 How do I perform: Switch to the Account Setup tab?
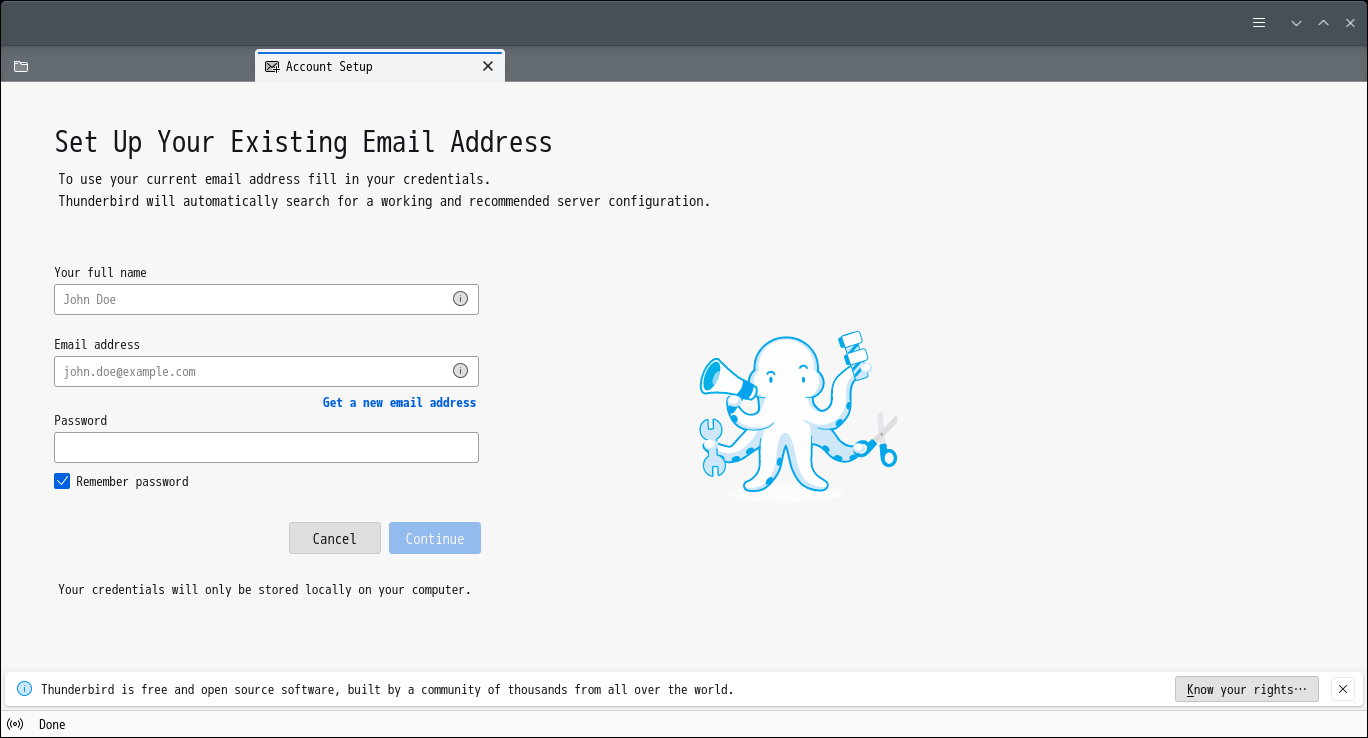pyautogui.click(x=380, y=66)
